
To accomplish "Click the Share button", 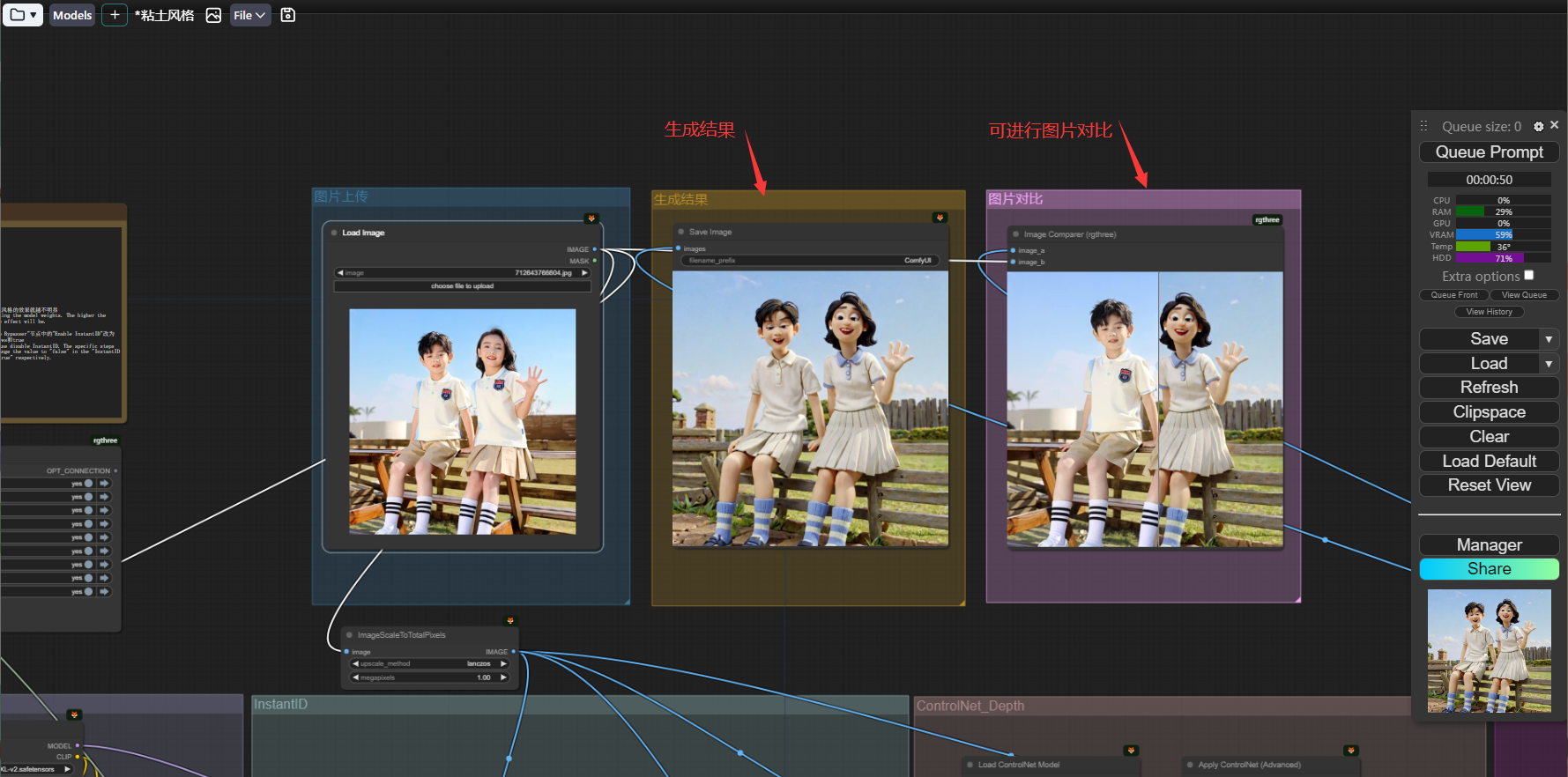I will click(1490, 569).
